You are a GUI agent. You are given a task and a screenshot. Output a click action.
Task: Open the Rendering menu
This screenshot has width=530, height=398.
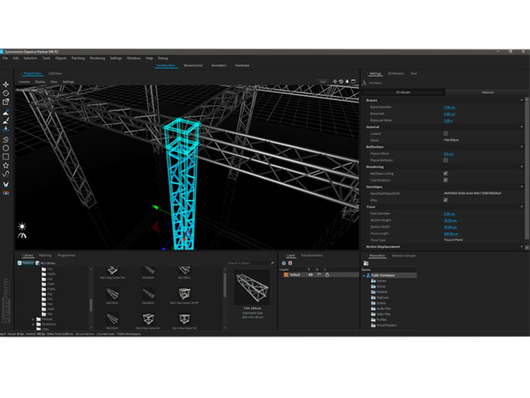point(97,58)
